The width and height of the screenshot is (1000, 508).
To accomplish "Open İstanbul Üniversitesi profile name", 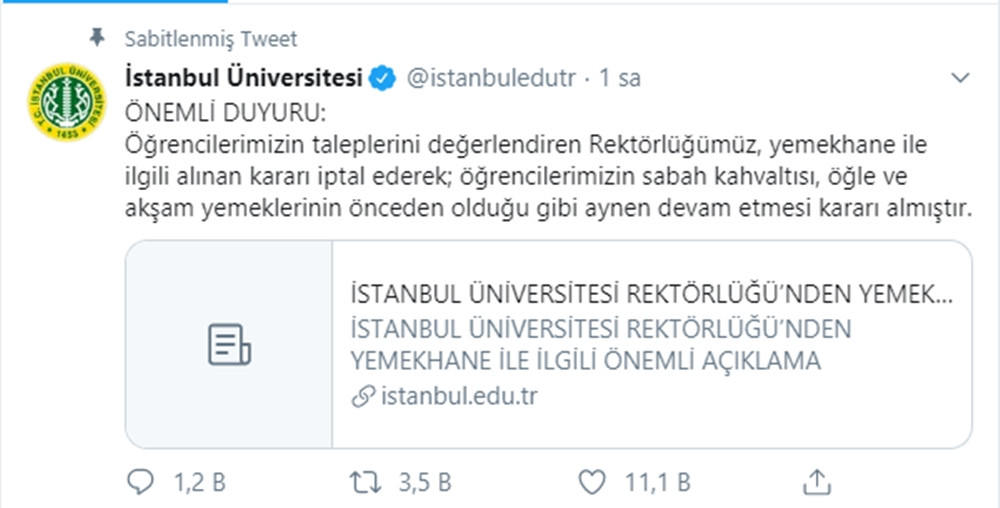I will tap(244, 78).
